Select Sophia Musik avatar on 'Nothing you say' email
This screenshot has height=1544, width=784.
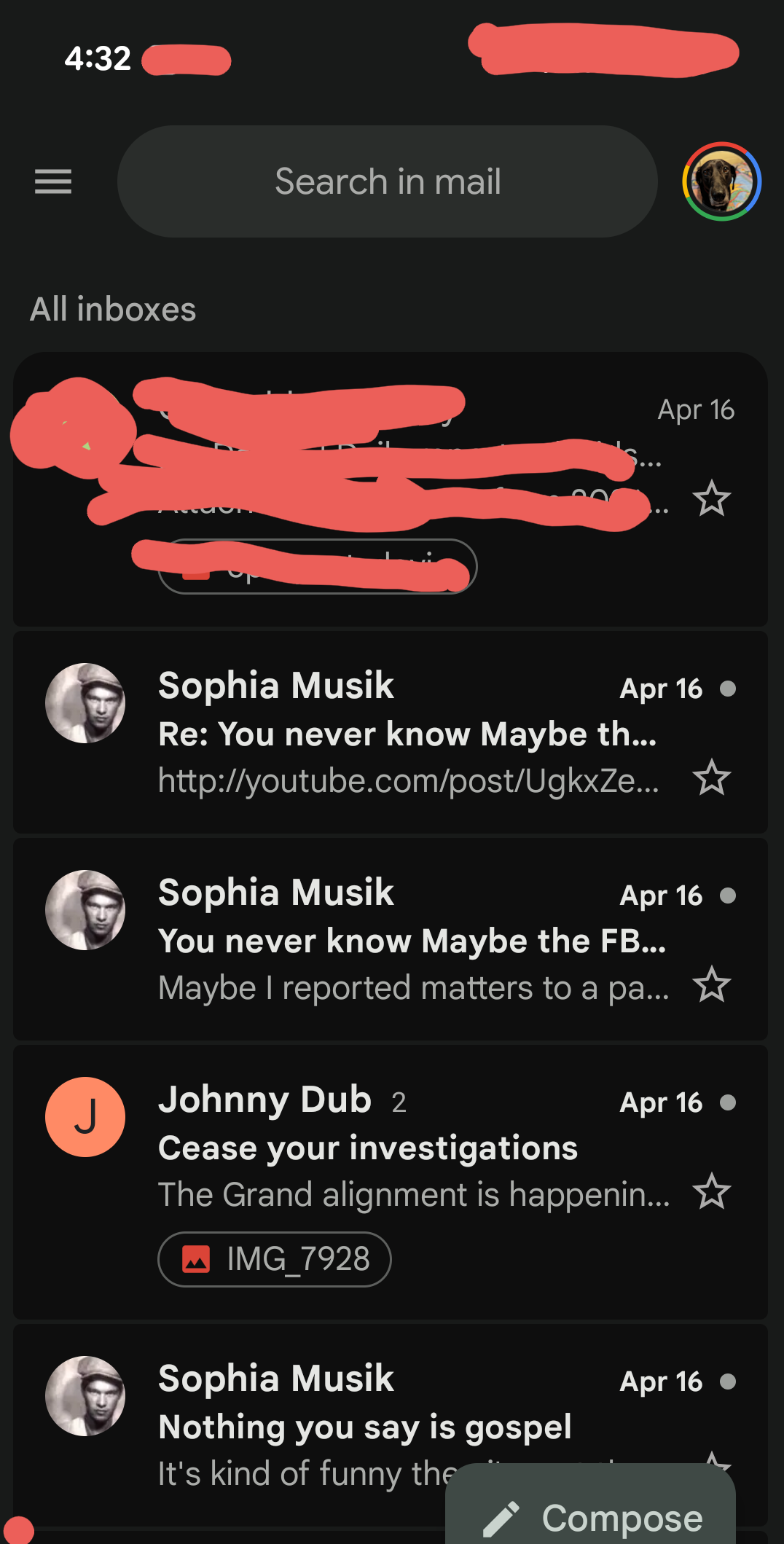(85, 1396)
